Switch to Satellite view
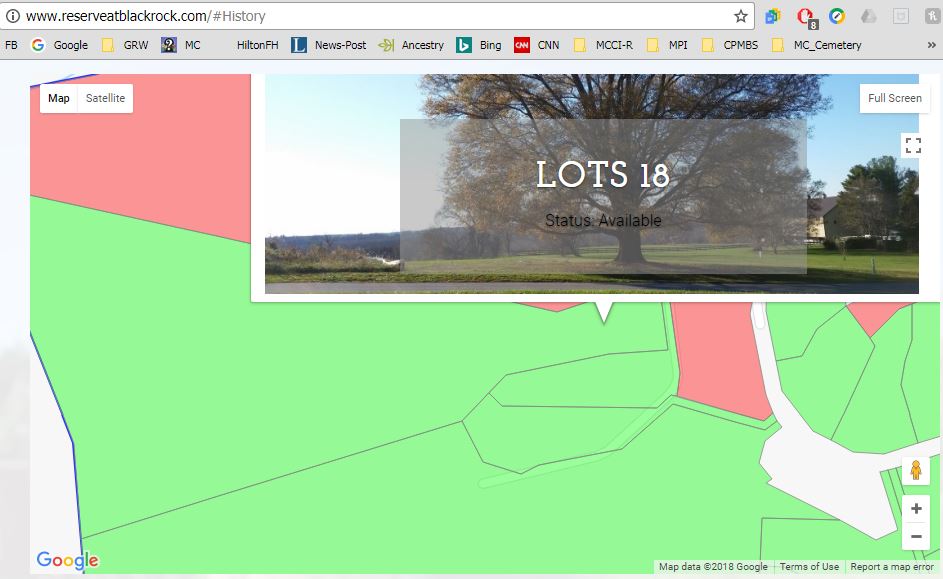943x579 pixels. tap(105, 98)
